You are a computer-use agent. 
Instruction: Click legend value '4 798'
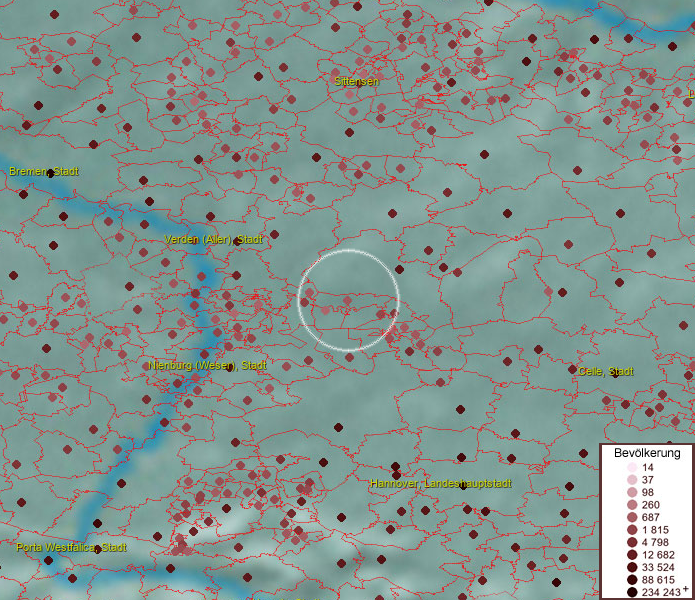(655, 542)
